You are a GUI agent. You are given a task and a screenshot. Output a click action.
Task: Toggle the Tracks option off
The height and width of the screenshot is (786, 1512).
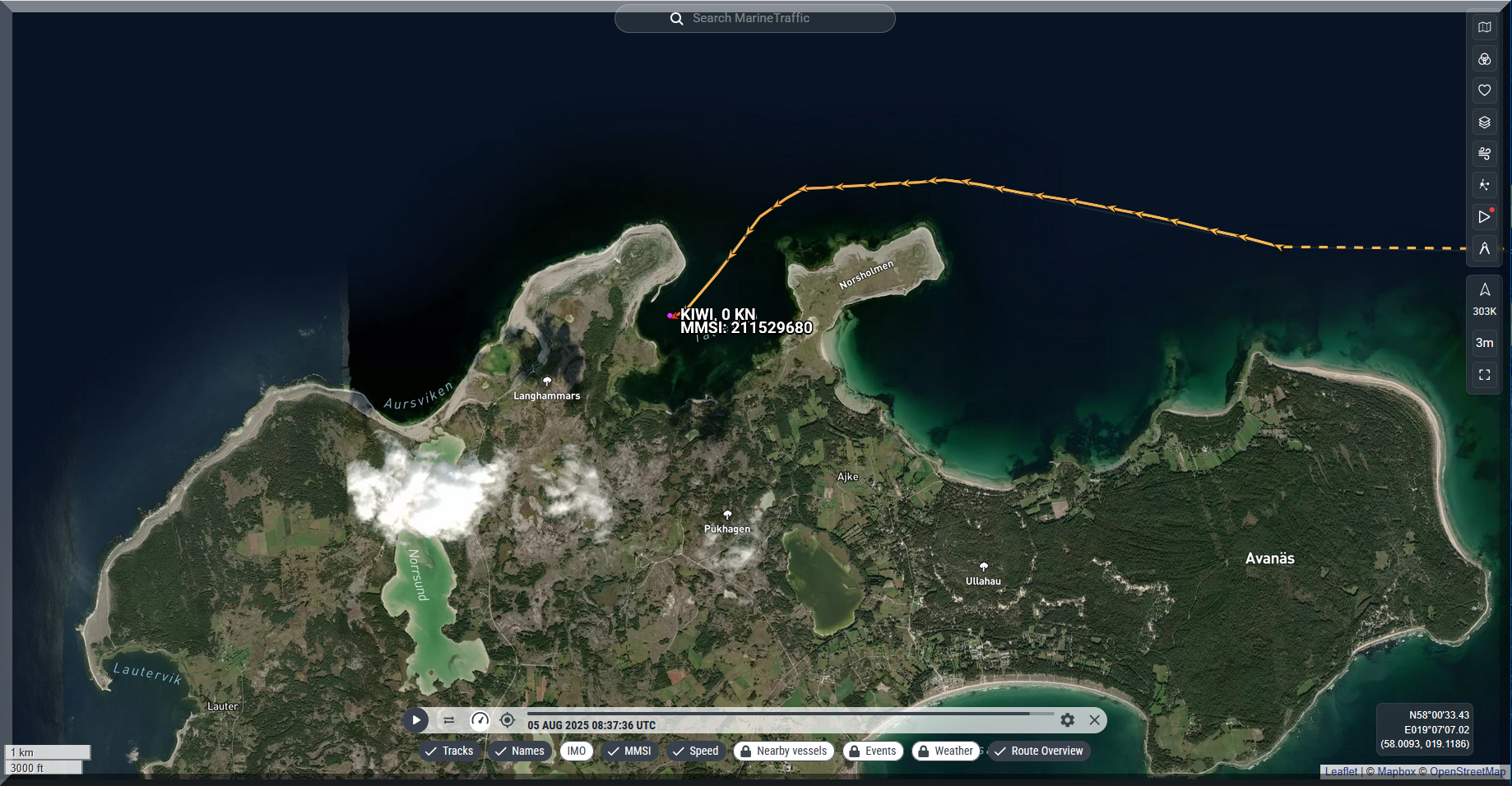(x=449, y=751)
